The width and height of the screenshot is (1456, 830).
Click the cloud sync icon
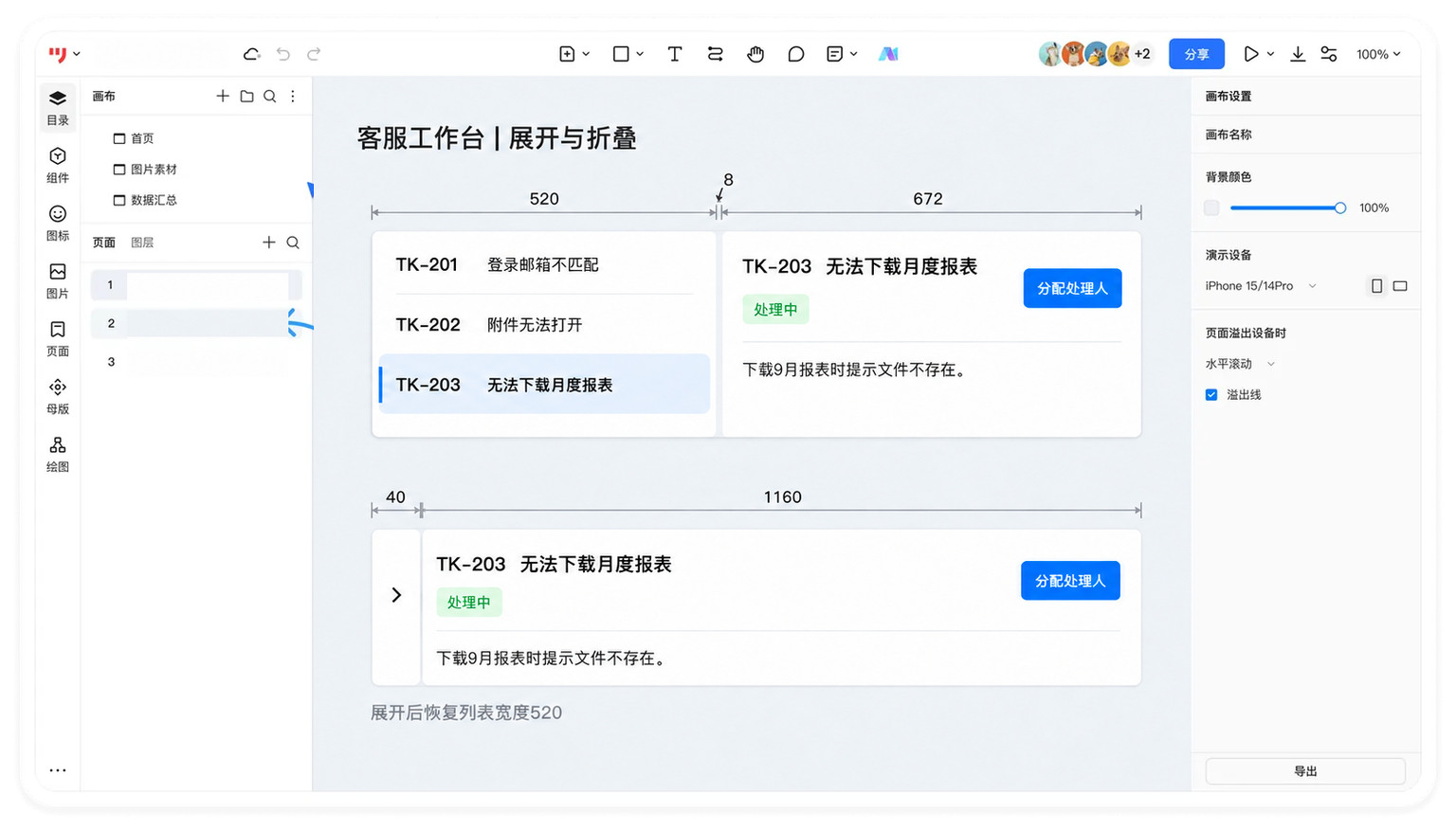251,54
